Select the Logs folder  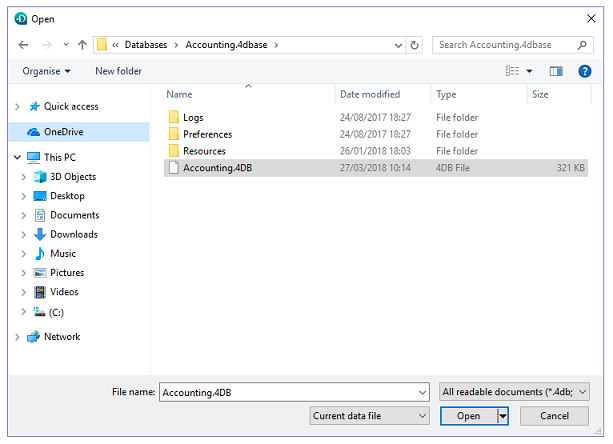(x=193, y=117)
